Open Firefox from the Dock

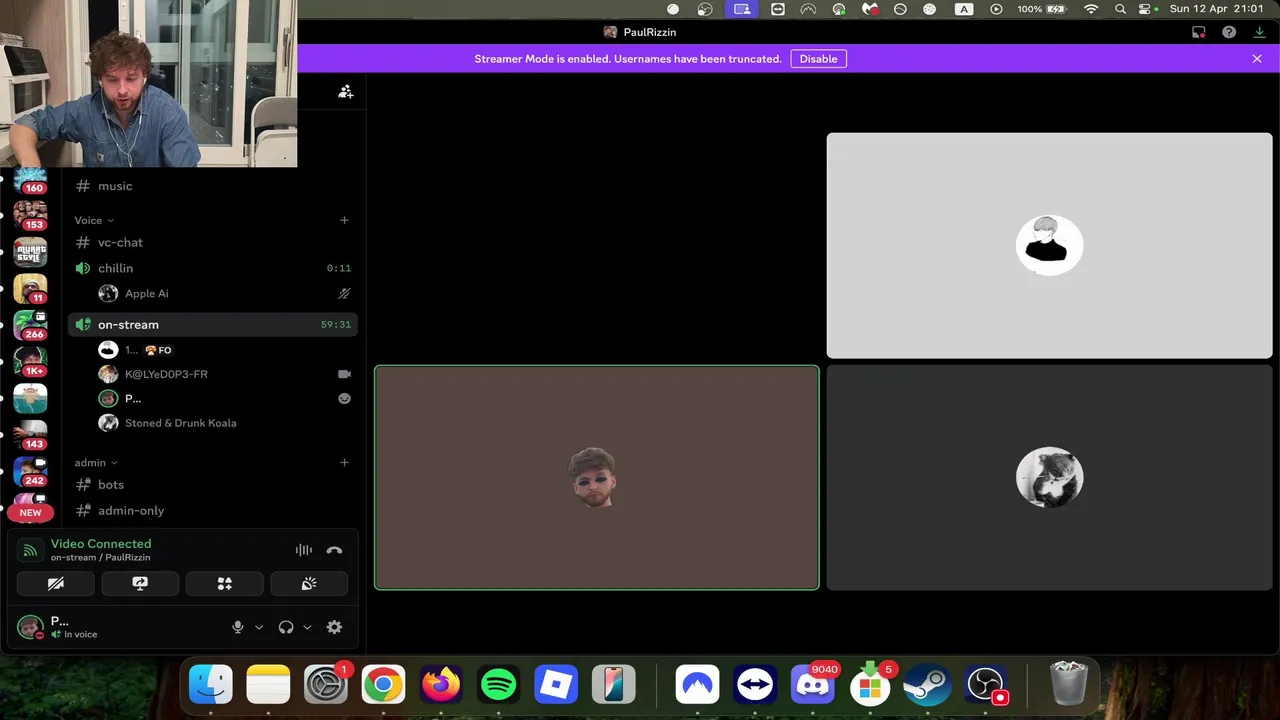tap(441, 685)
